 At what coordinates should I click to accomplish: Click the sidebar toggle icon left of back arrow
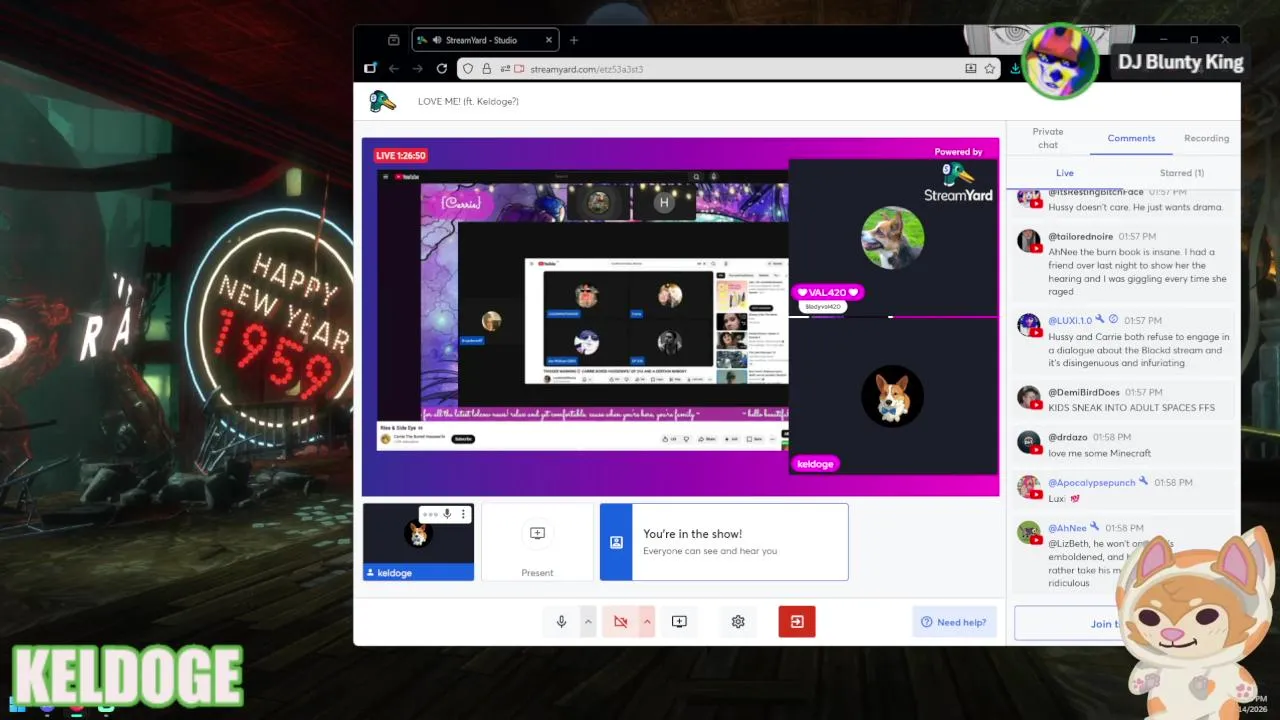(x=370, y=69)
